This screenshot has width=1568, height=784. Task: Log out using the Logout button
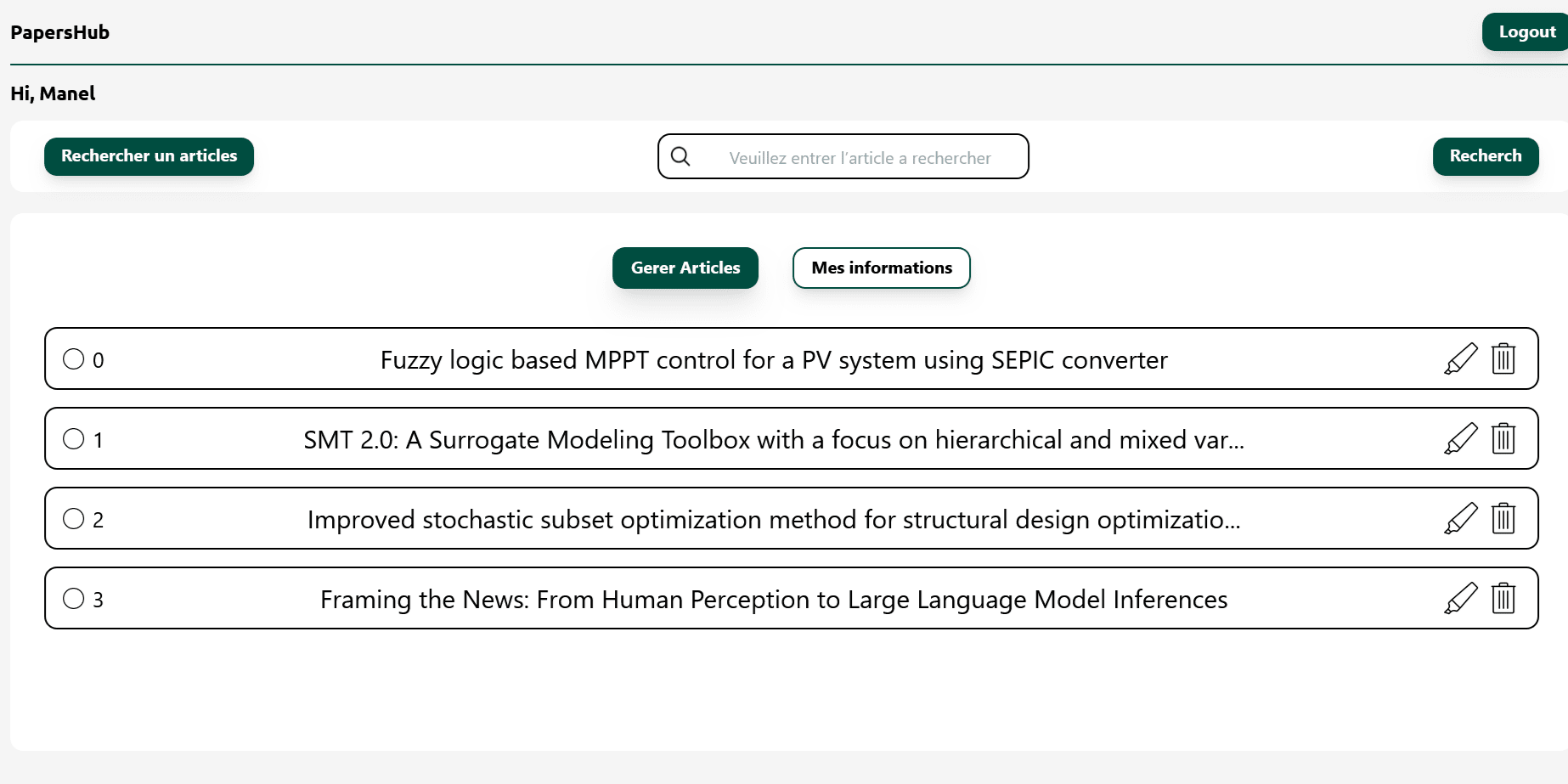[x=1526, y=32]
